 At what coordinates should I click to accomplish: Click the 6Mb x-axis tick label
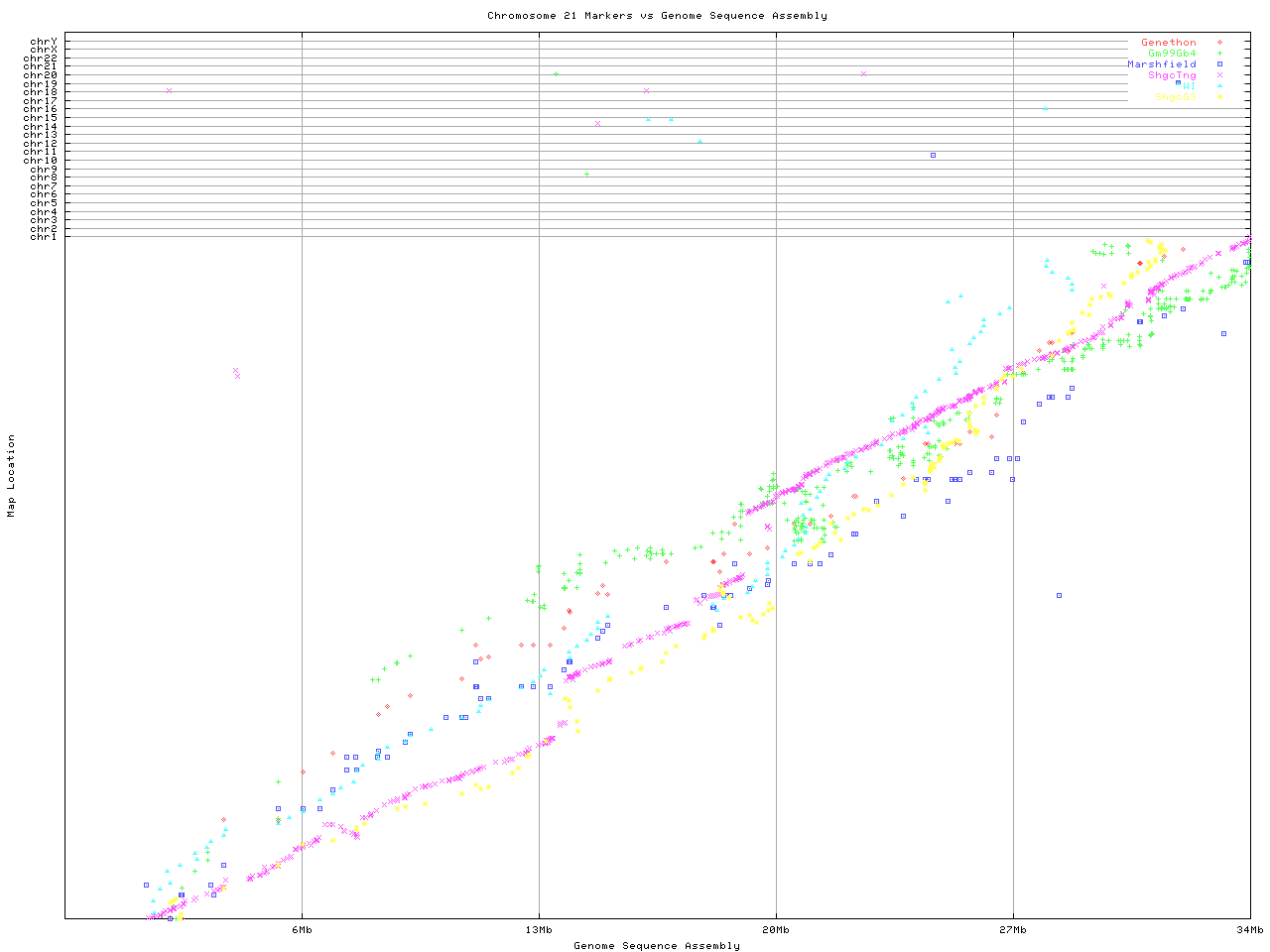pos(302,930)
